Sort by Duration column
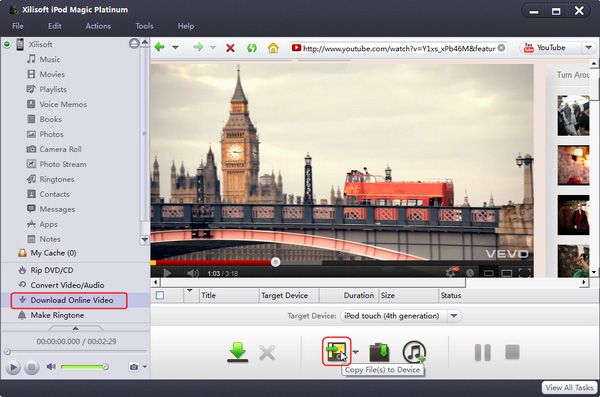Image resolution: width=600 pixels, height=397 pixels. tap(349, 295)
